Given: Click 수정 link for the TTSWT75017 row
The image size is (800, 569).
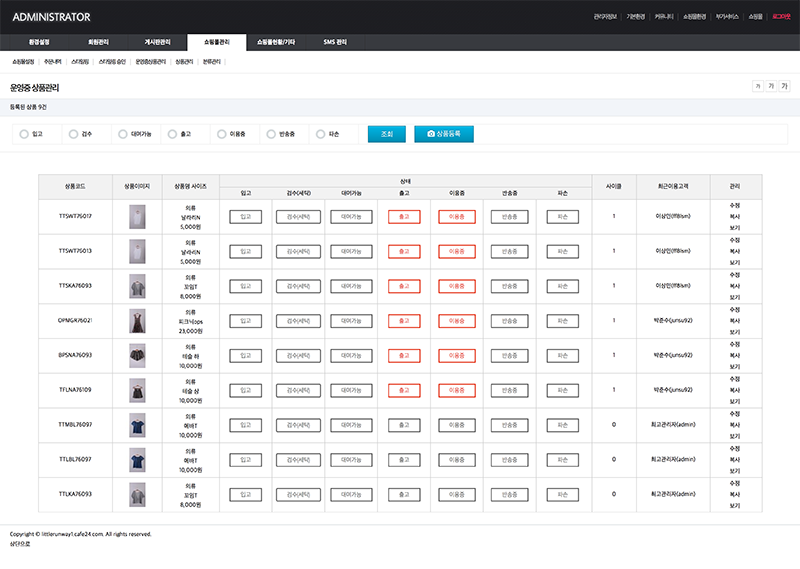Looking at the screenshot, I should tap(735, 204).
